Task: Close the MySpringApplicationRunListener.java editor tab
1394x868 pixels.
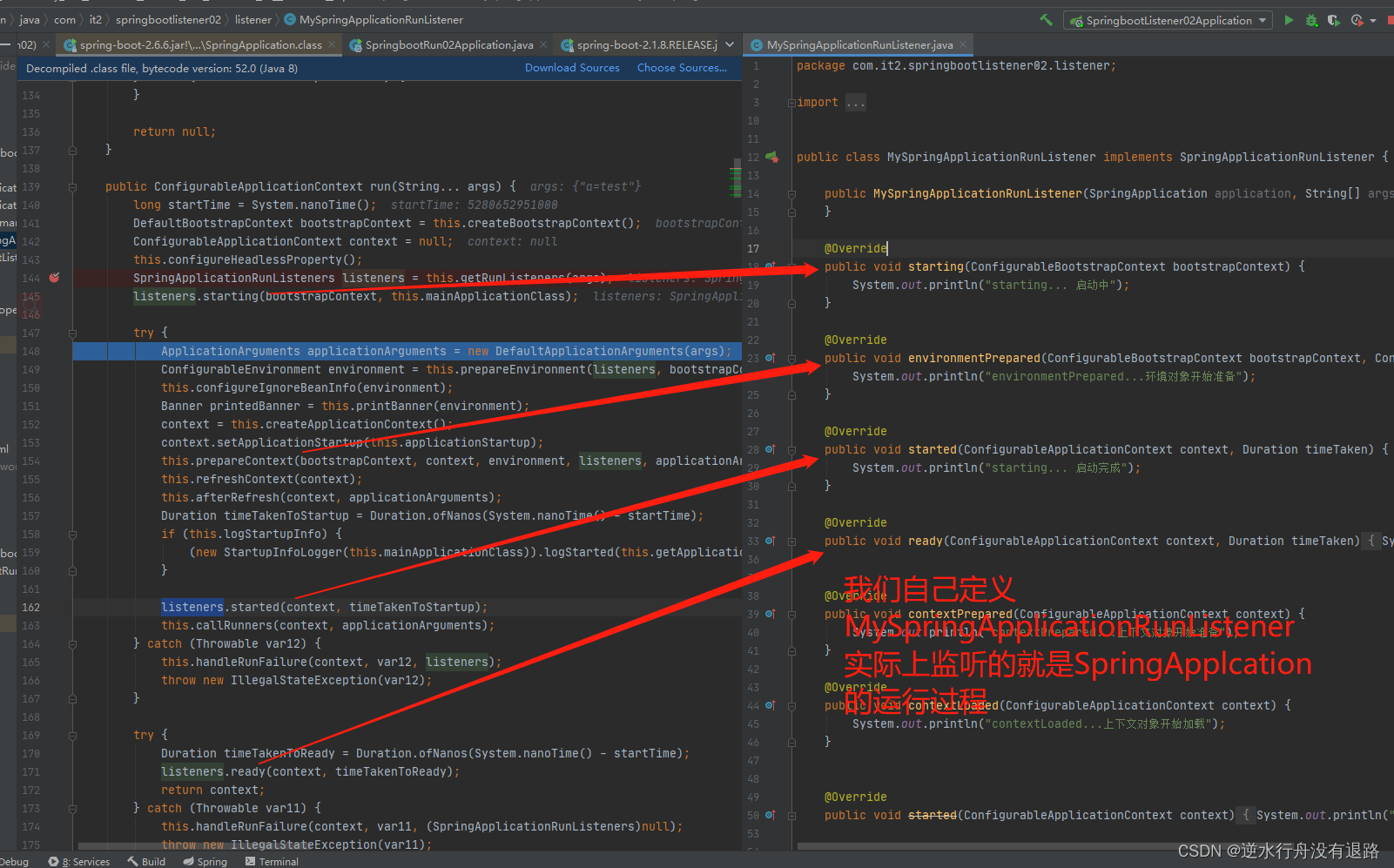Action: [x=963, y=45]
